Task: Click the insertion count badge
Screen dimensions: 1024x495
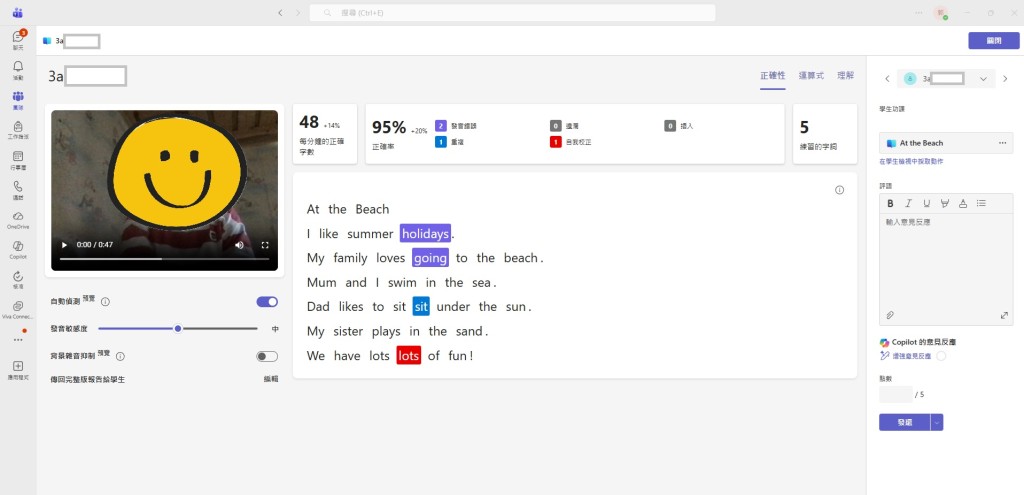Action: (670, 126)
